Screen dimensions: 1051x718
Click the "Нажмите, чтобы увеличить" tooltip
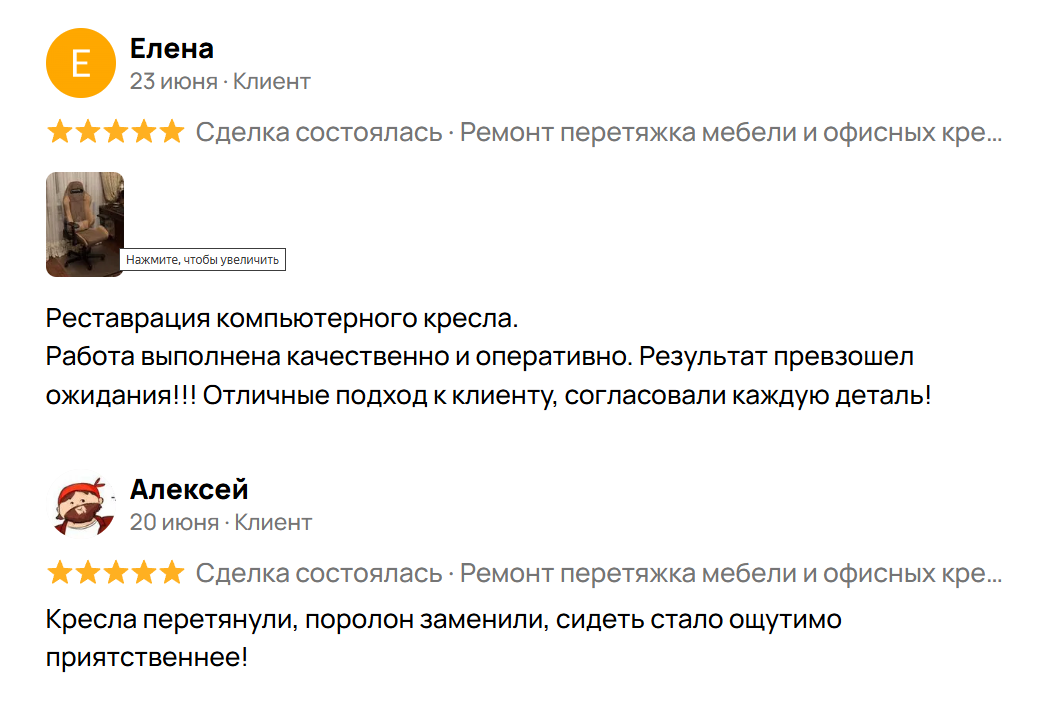(204, 260)
